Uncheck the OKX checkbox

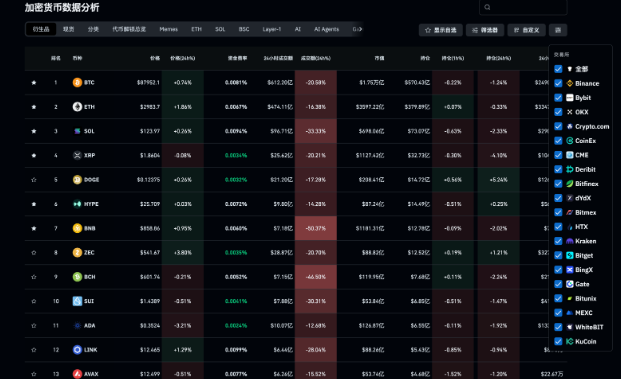tap(558, 112)
